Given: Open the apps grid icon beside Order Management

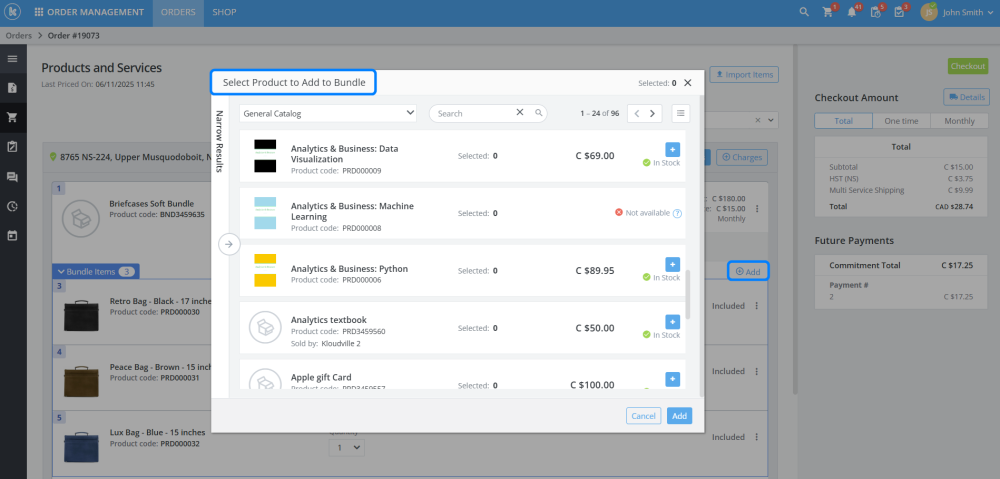Looking at the screenshot, I should pyautogui.click(x=39, y=12).
